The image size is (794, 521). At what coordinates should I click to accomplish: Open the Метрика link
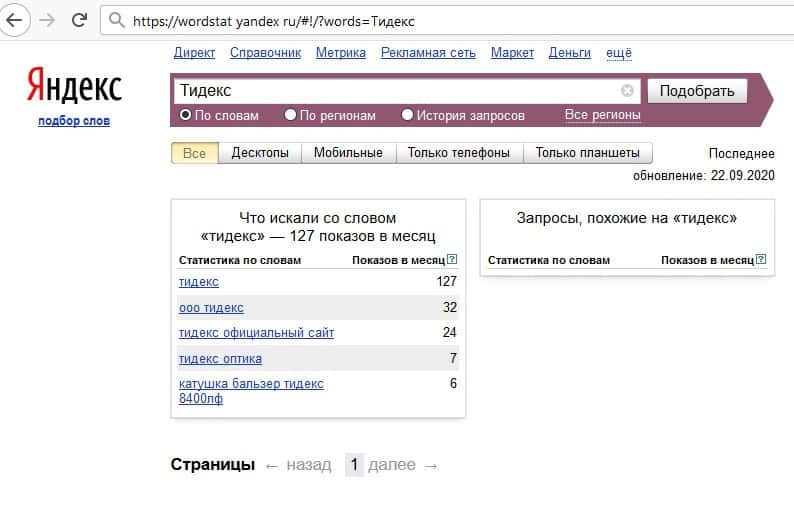341,53
